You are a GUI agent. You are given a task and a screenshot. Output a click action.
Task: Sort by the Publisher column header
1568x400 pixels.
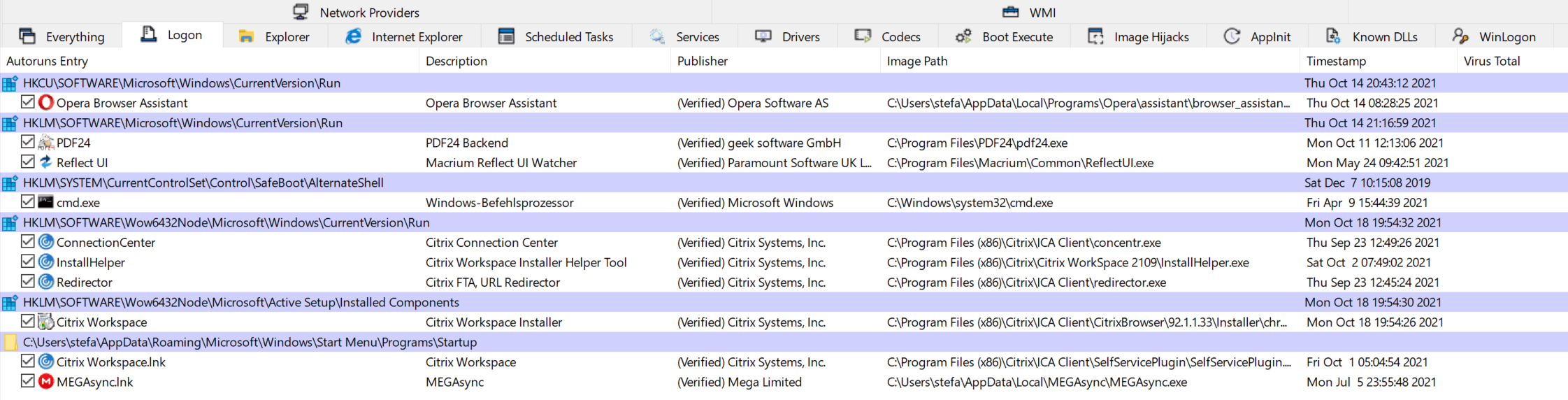click(703, 61)
